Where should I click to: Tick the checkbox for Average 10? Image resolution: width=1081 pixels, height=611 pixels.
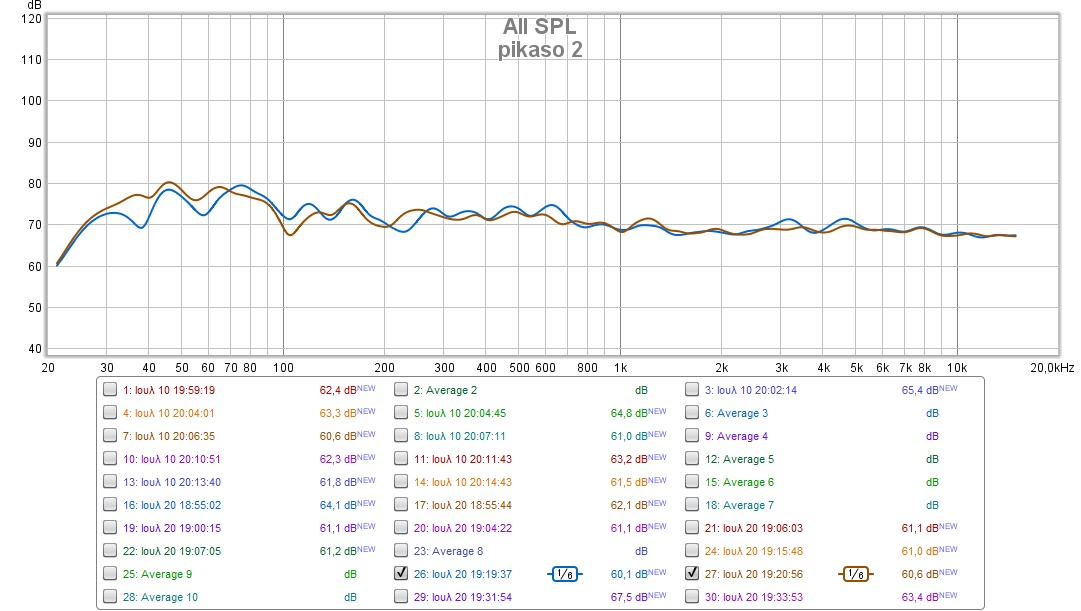(x=110, y=597)
